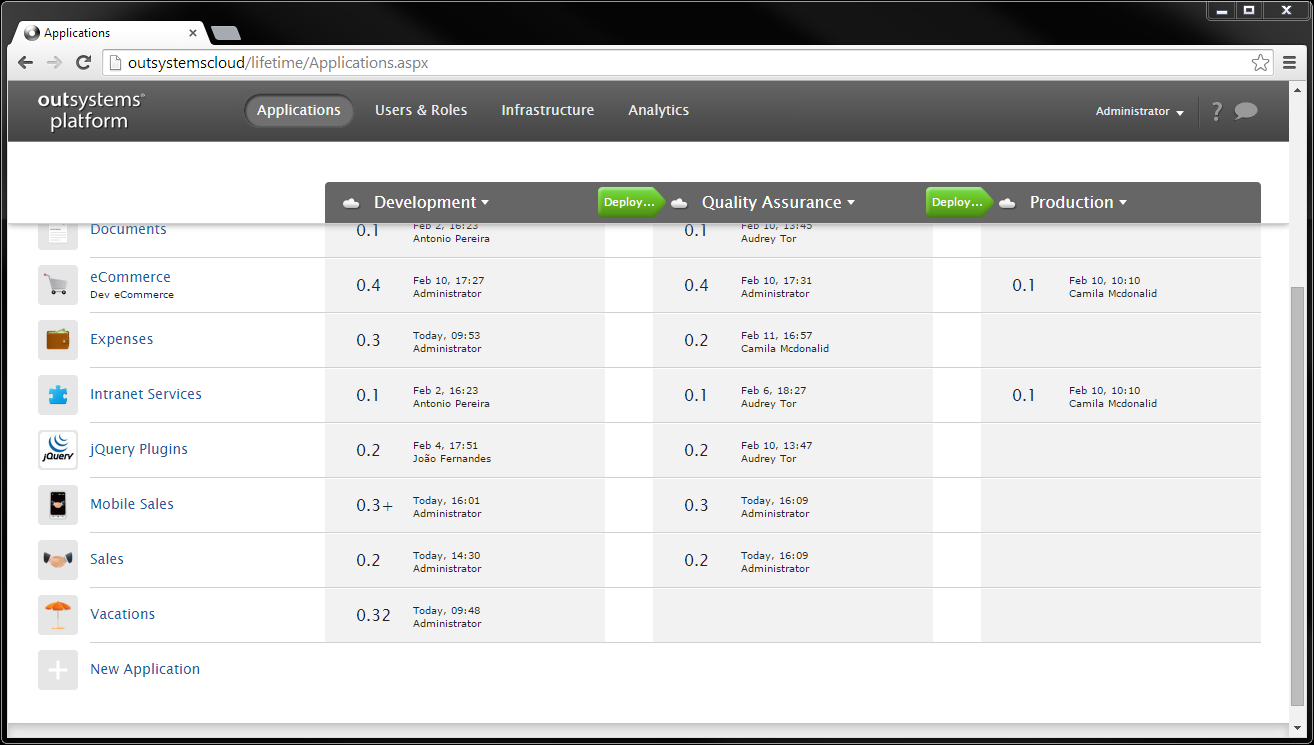
Task: Open the Documents application link
Action: (128, 230)
